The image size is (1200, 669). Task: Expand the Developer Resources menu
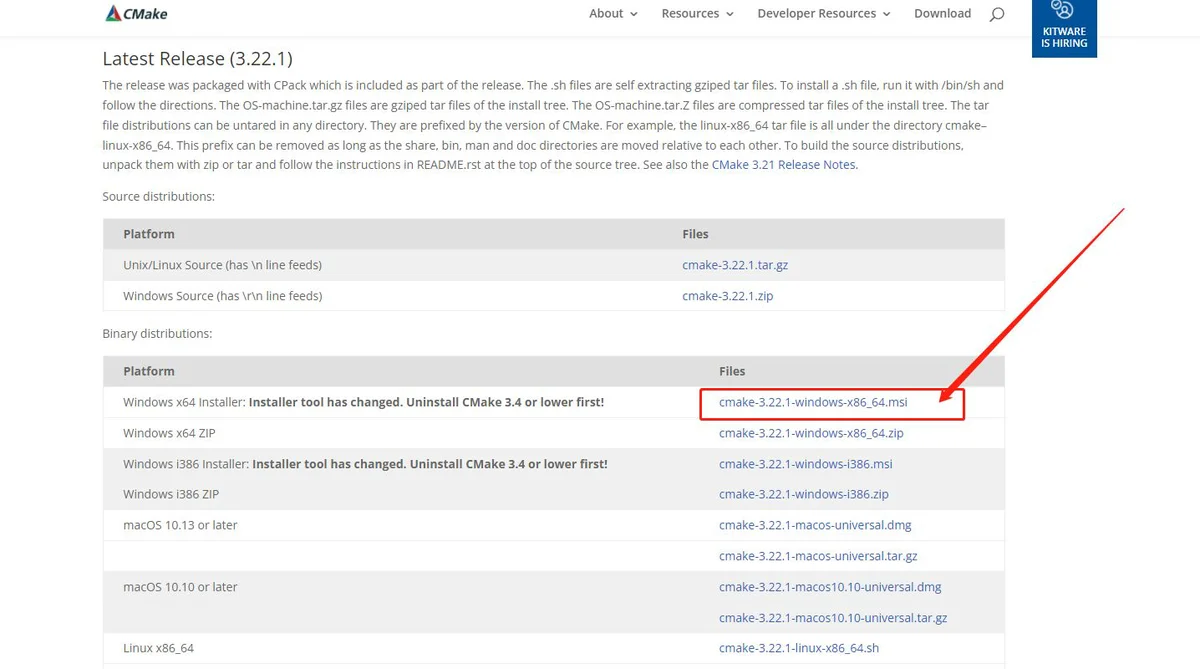coord(824,14)
